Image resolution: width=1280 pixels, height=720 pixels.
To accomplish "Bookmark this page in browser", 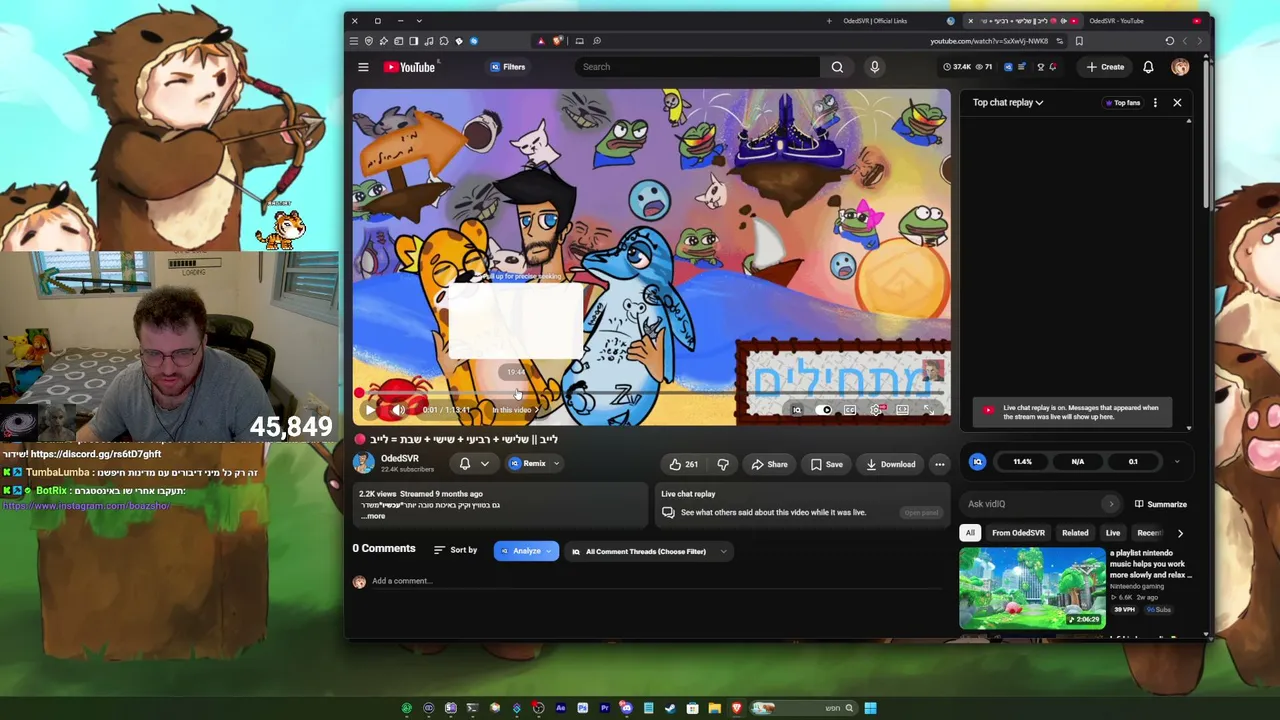I will [1079, 41].
